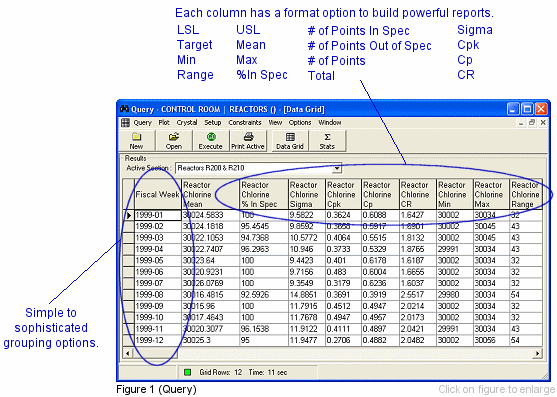Close the Query window with the red X
The image size is (557, 397).
541,109
